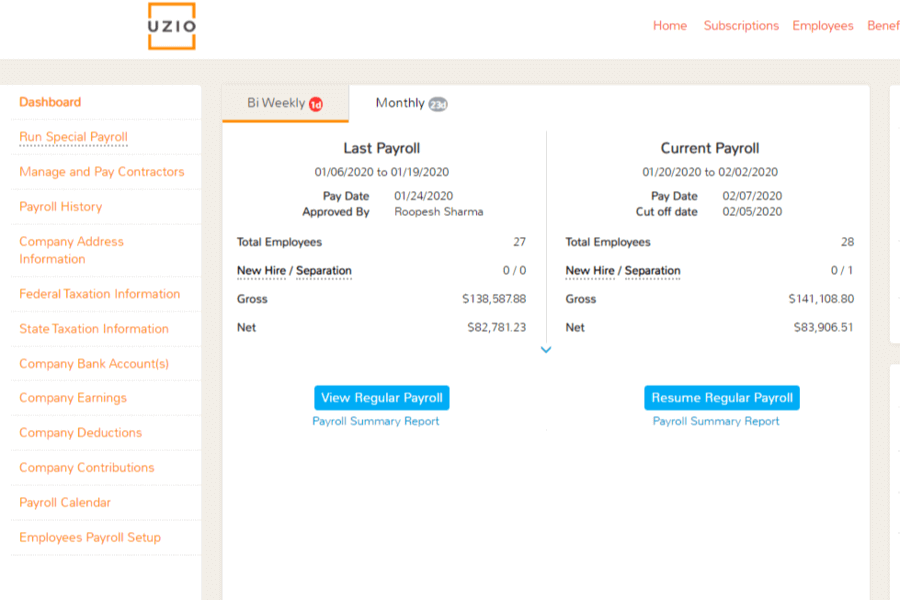Click the gray 23d badge on Monthly tab

click(436, 102)
